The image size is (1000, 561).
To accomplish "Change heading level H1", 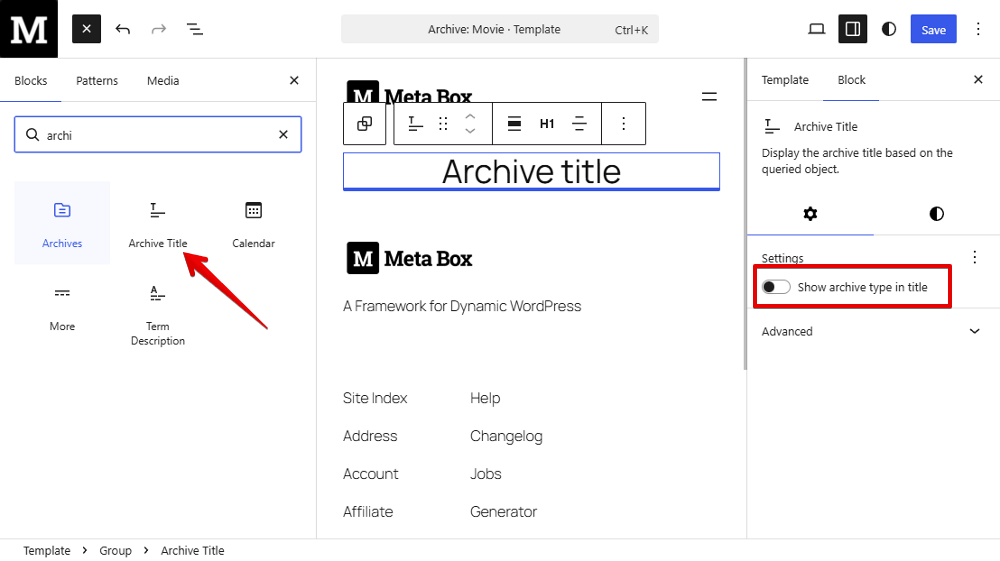I will tap(547, 124).
